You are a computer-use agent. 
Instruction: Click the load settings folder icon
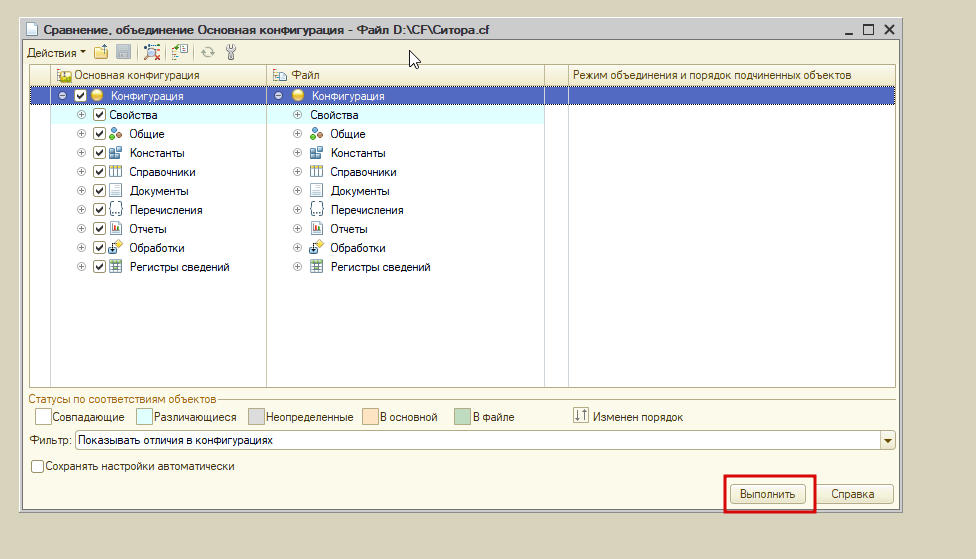pyautogui.click(x=101, y=52)
